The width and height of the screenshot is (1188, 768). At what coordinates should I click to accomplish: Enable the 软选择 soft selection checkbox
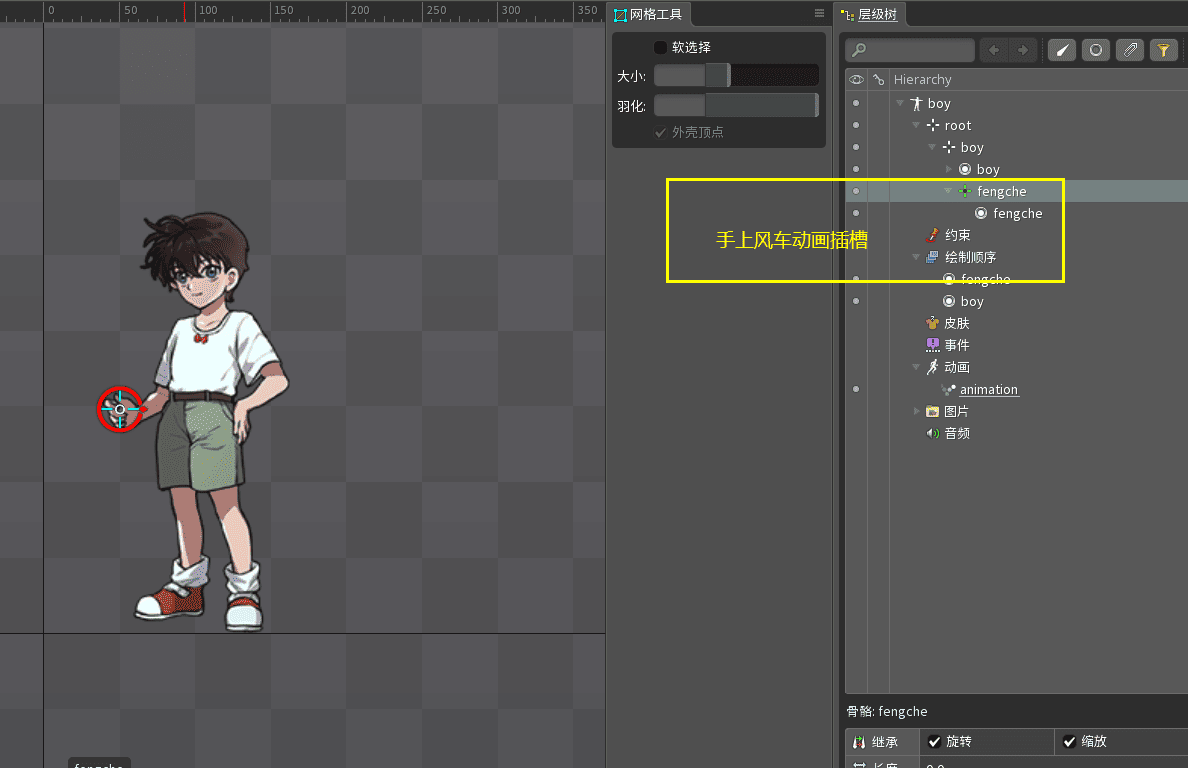click(x=660, y=47)
